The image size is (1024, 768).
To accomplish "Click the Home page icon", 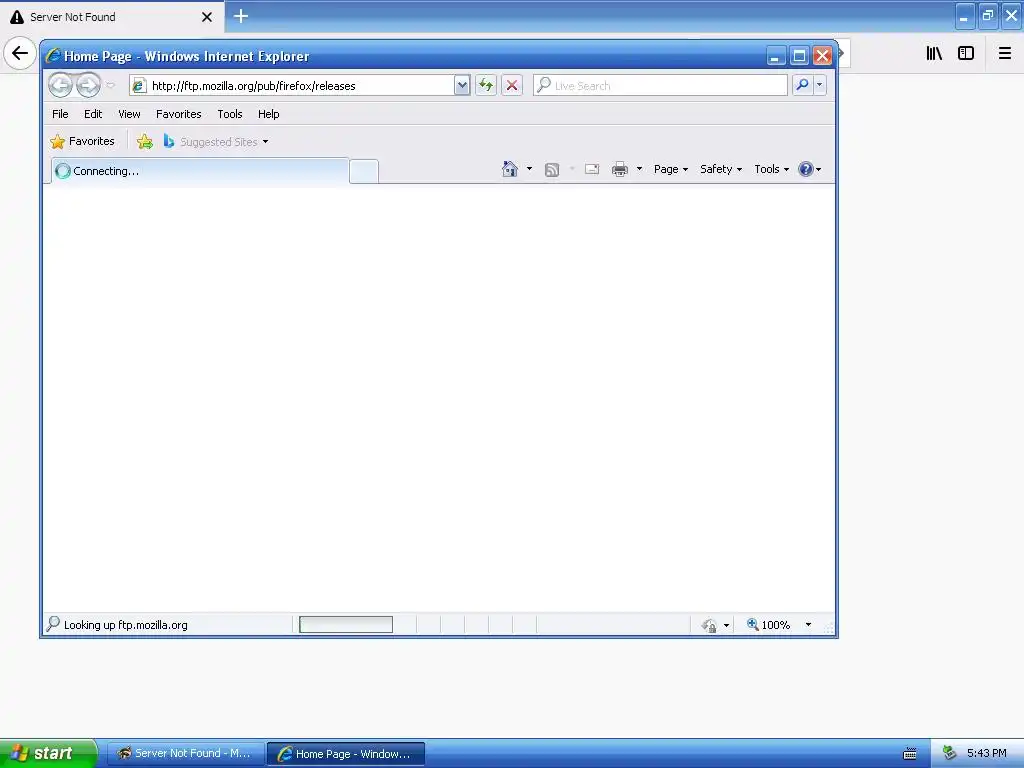I will 510,169.
